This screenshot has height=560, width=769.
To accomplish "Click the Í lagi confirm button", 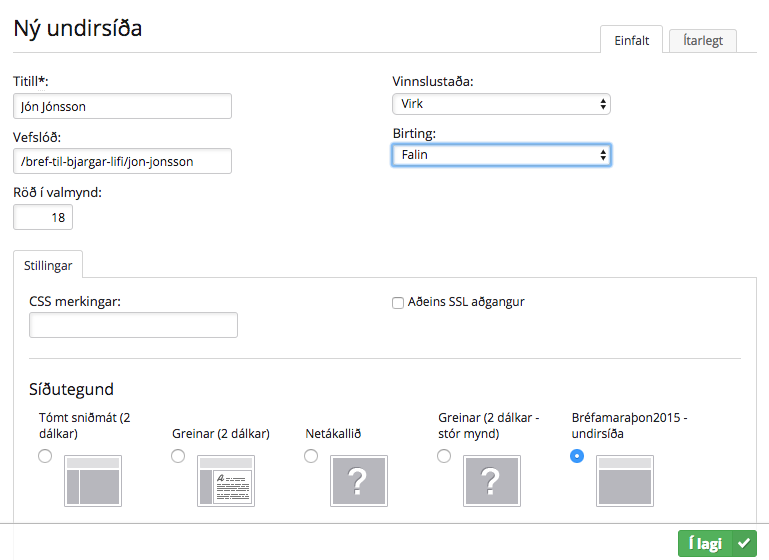I will [717, 543].
